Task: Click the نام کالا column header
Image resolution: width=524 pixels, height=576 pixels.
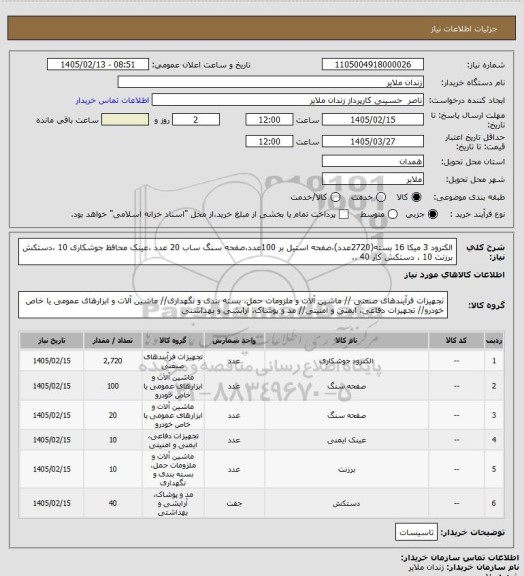Action: pos(346,341)
